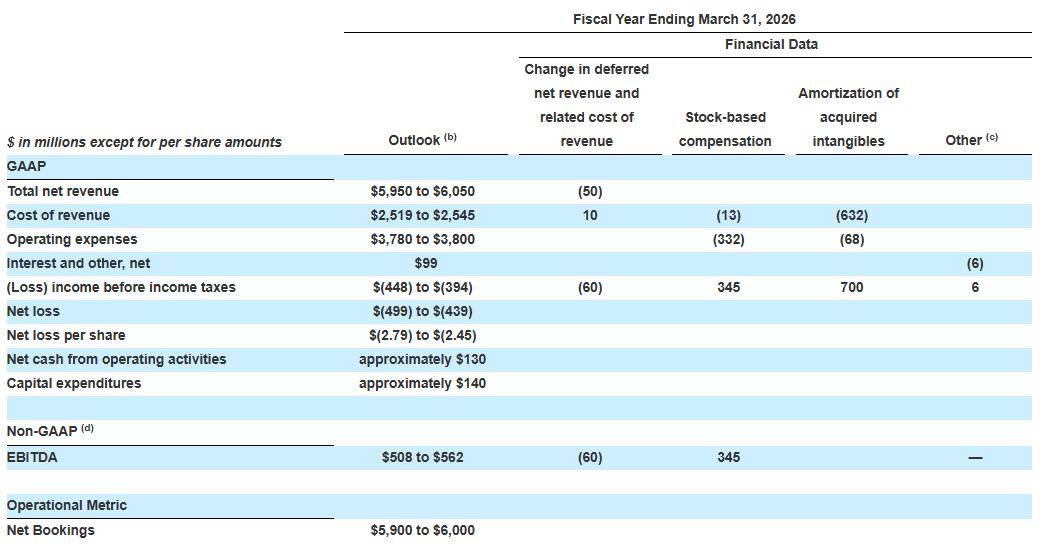Click the Other (c) column header
This screenshot has width=1049, height=556.
pos(971,140)
